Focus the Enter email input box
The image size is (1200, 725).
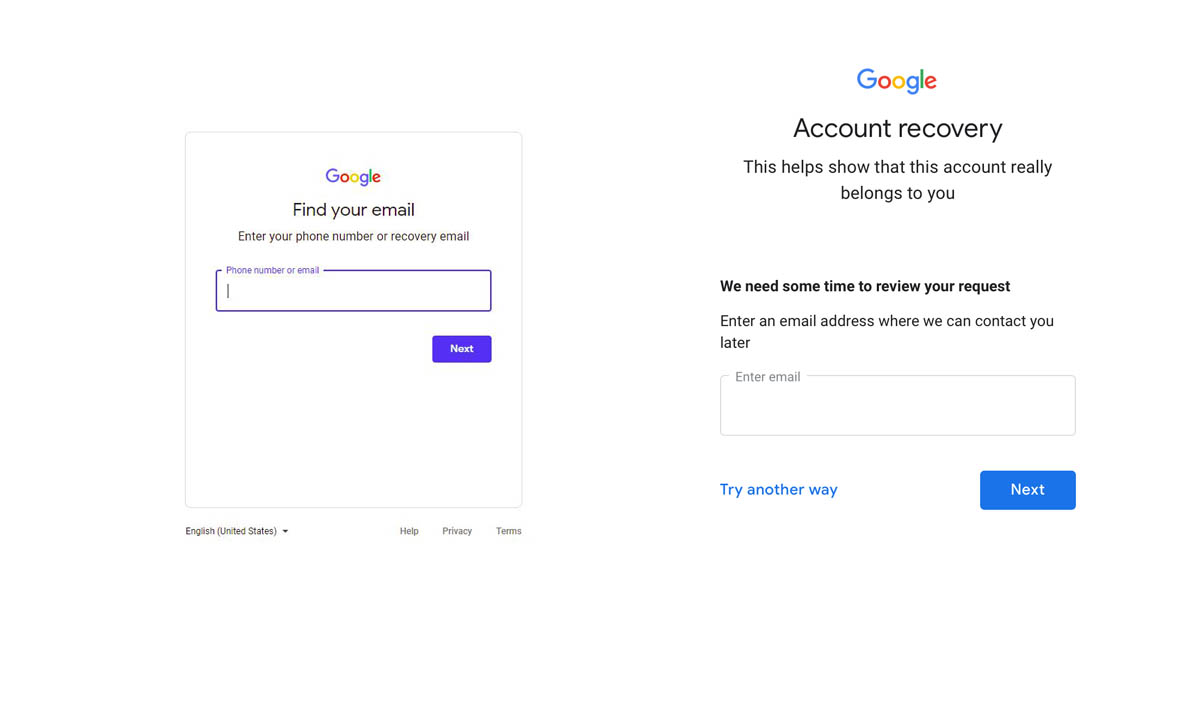897,405
